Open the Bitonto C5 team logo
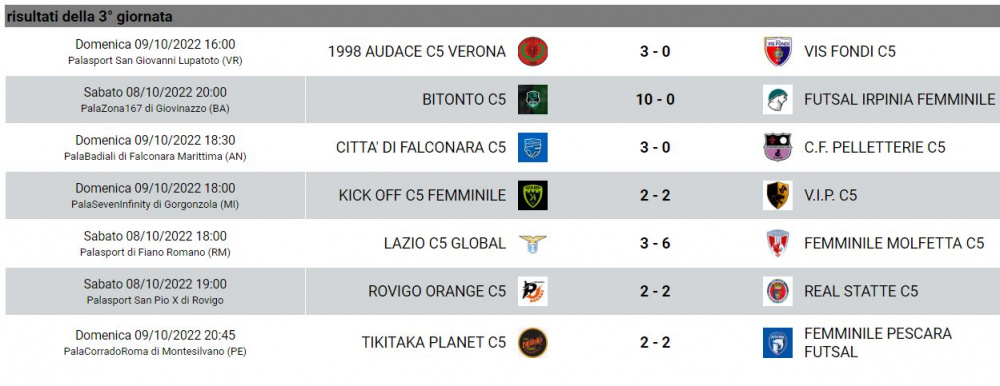 coord(533,100)
